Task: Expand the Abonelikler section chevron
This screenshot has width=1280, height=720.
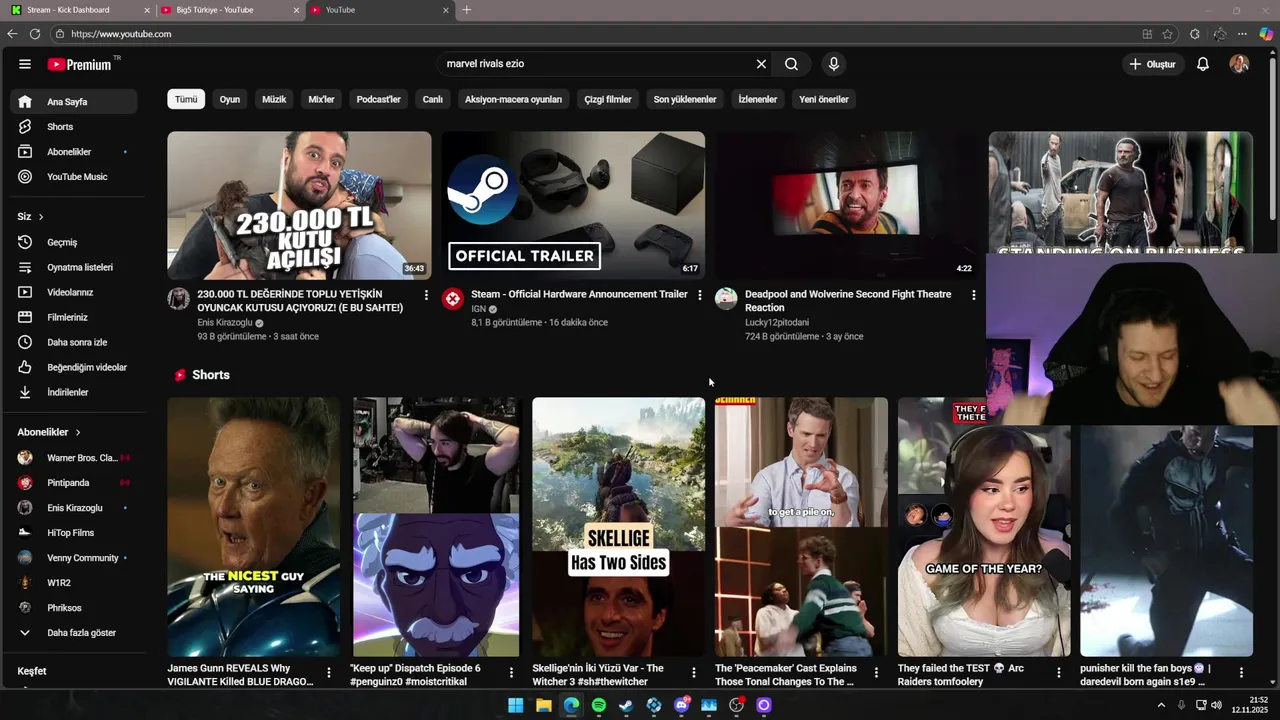Action: click(x=77, y=432)
